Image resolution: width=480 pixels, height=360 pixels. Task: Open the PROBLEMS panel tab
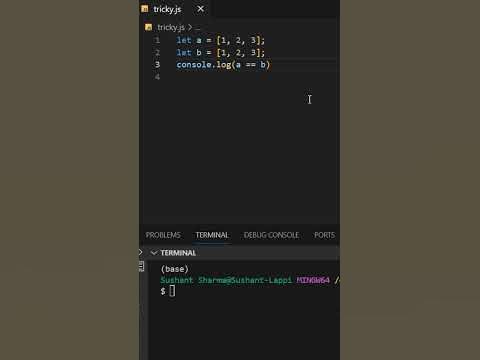(163, 235)
